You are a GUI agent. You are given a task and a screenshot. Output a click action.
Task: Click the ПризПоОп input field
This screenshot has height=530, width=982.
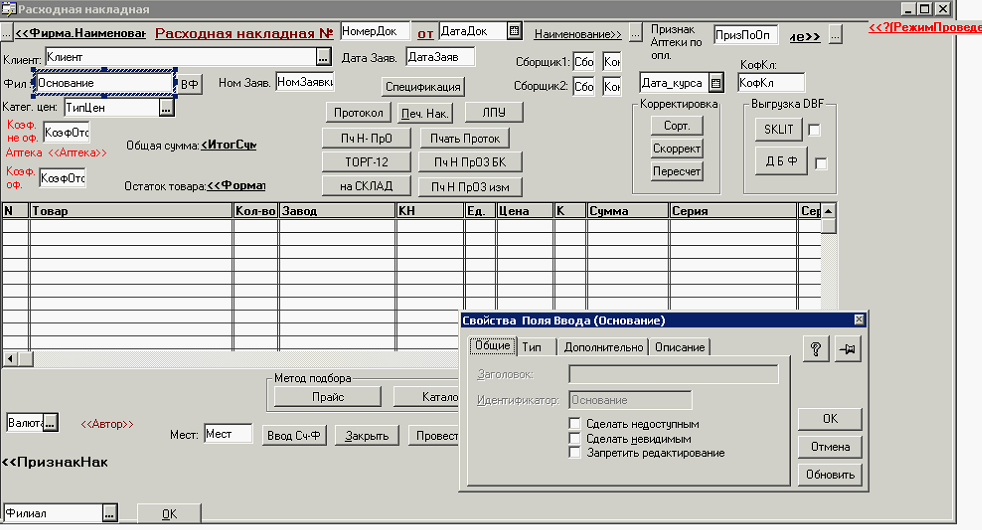click(746, 34)
